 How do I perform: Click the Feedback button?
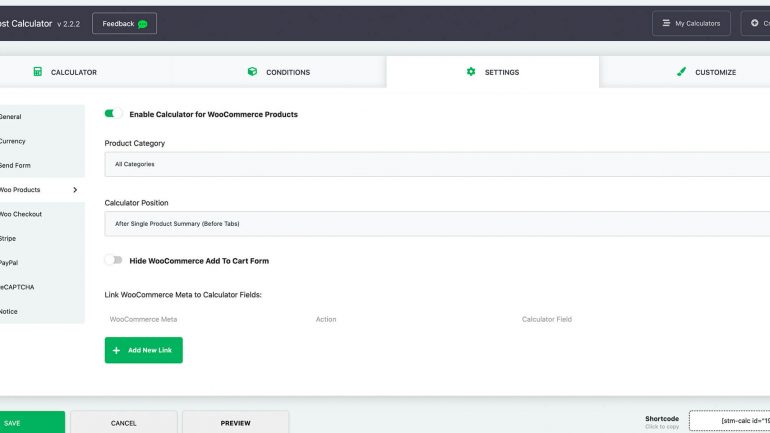[x=124, y=24]
